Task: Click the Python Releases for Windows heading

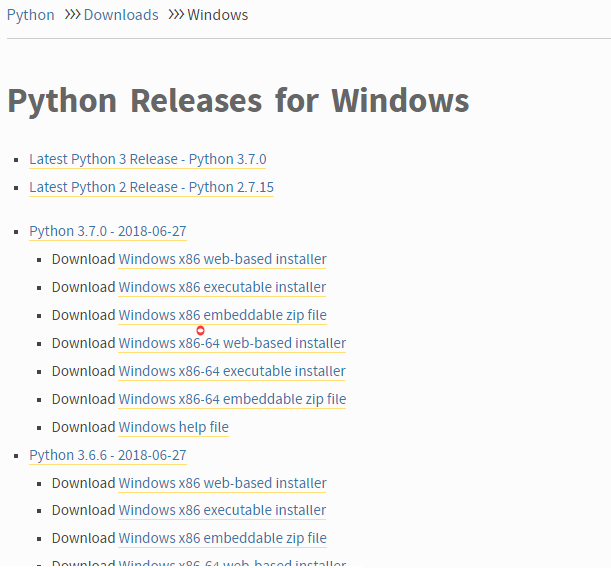Action: click(238, 101)
